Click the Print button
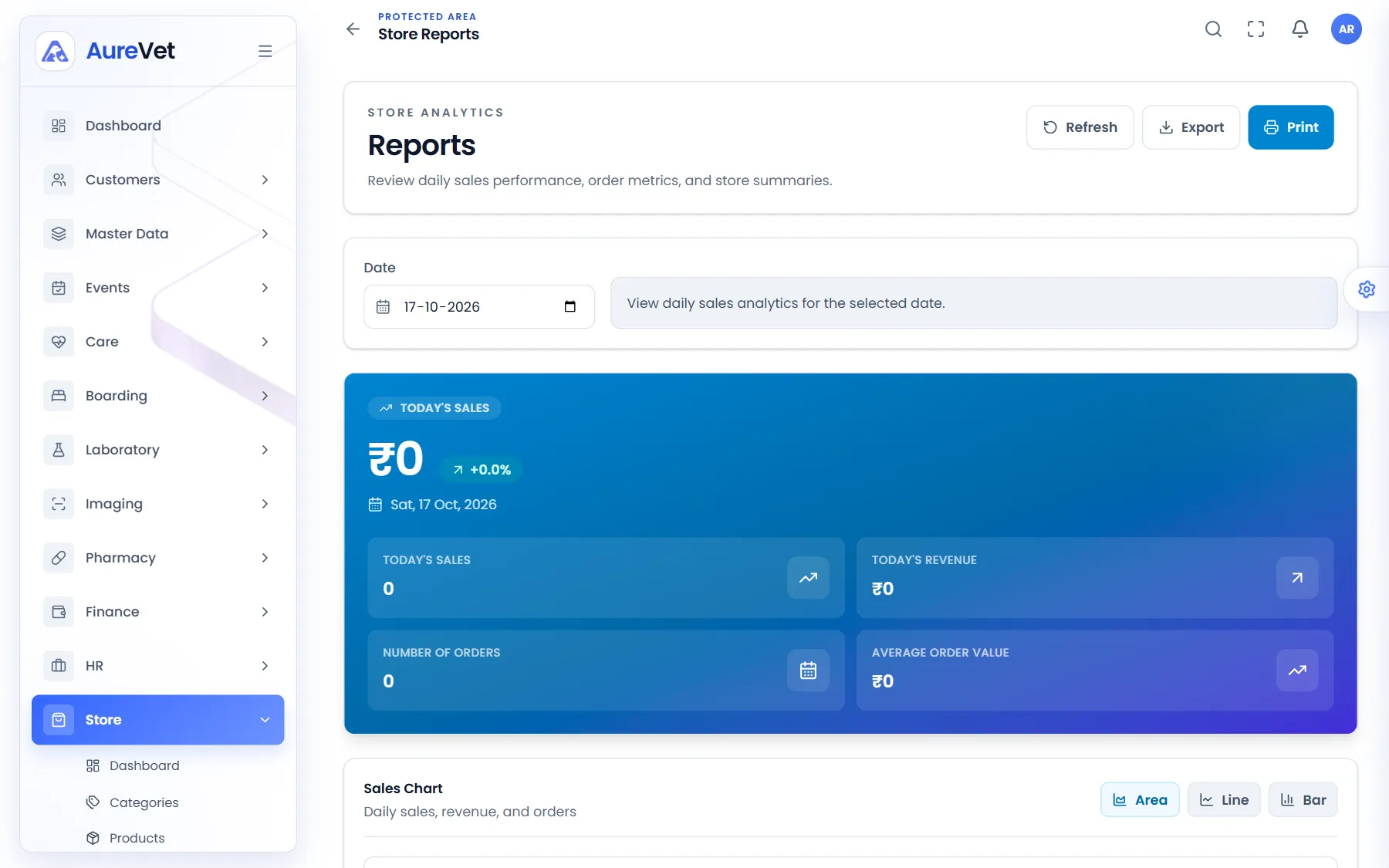The image size is (1389, 868). pos(1290,127)
